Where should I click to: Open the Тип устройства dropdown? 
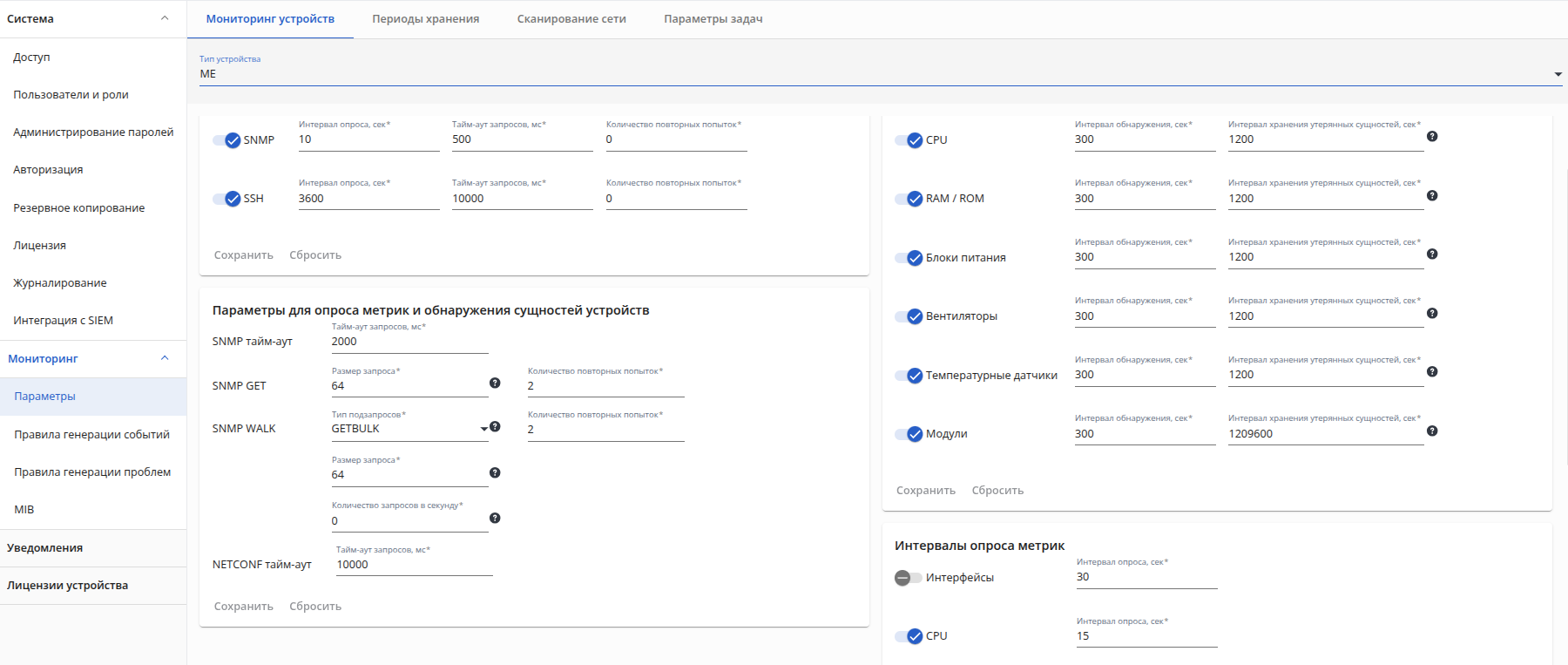point(881,74)
